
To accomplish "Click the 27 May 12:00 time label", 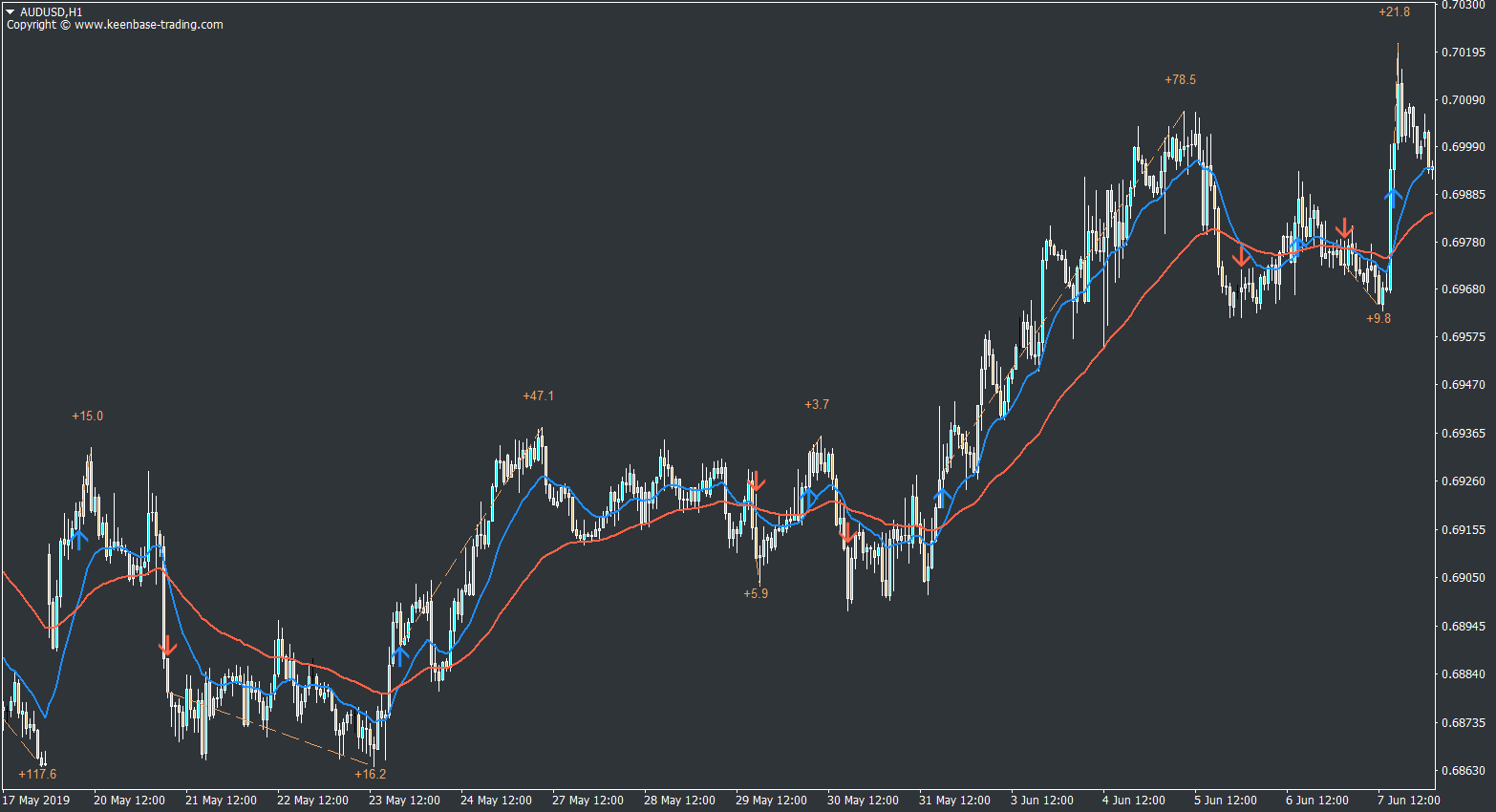I will (x=588, y=801).
